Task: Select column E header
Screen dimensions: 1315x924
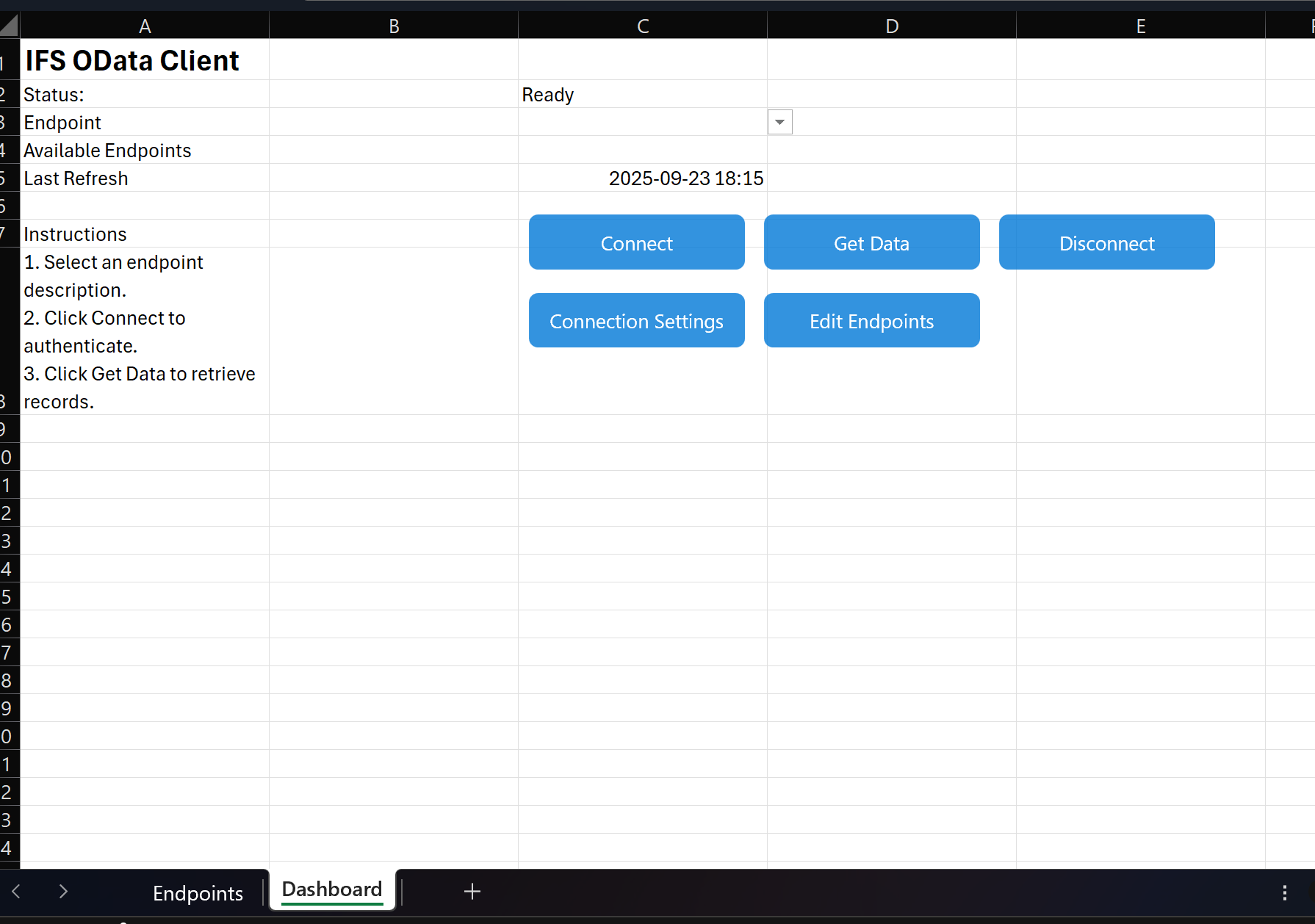Action: (1141, 26)
